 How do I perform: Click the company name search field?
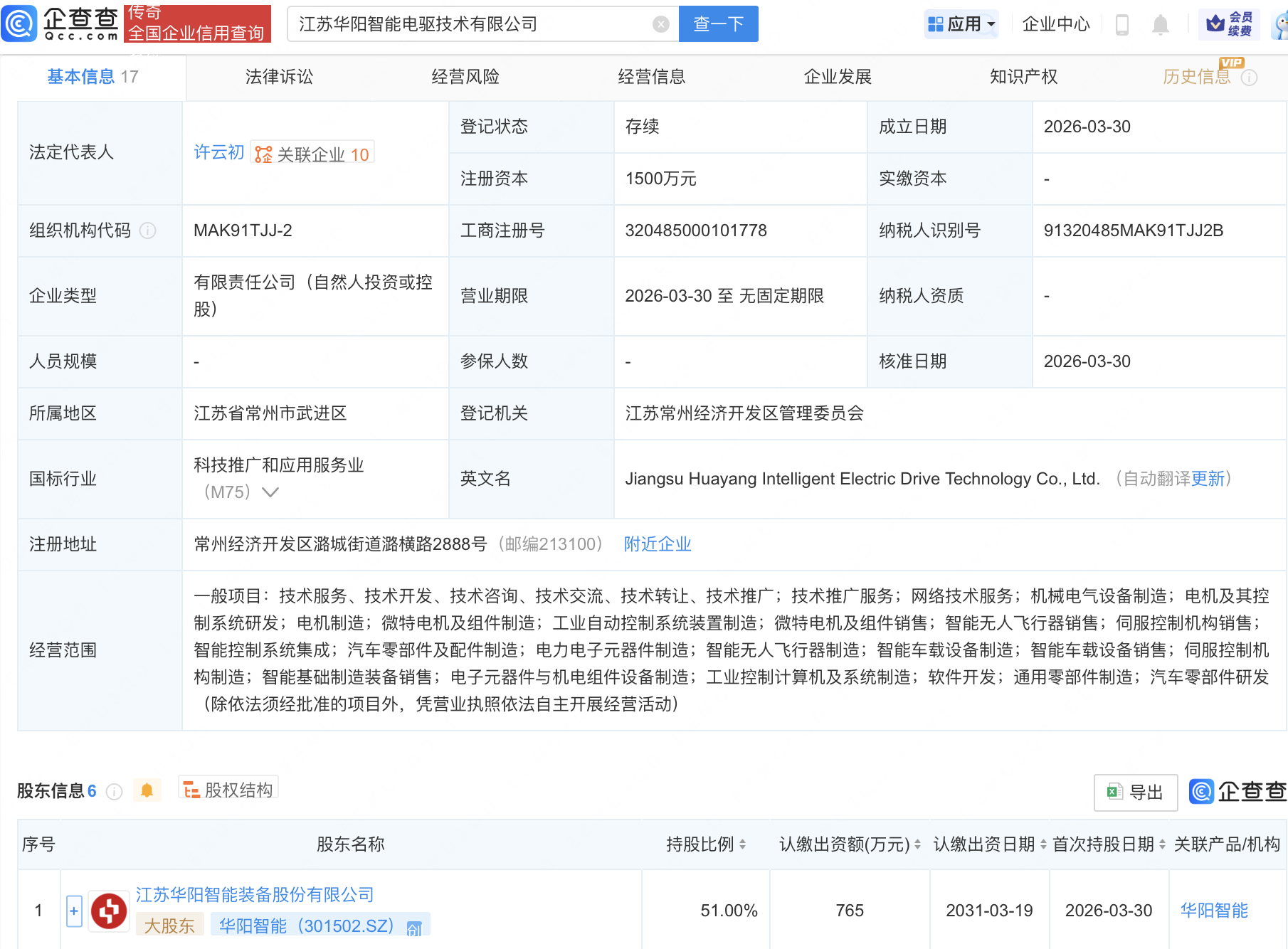click(470, 24)
